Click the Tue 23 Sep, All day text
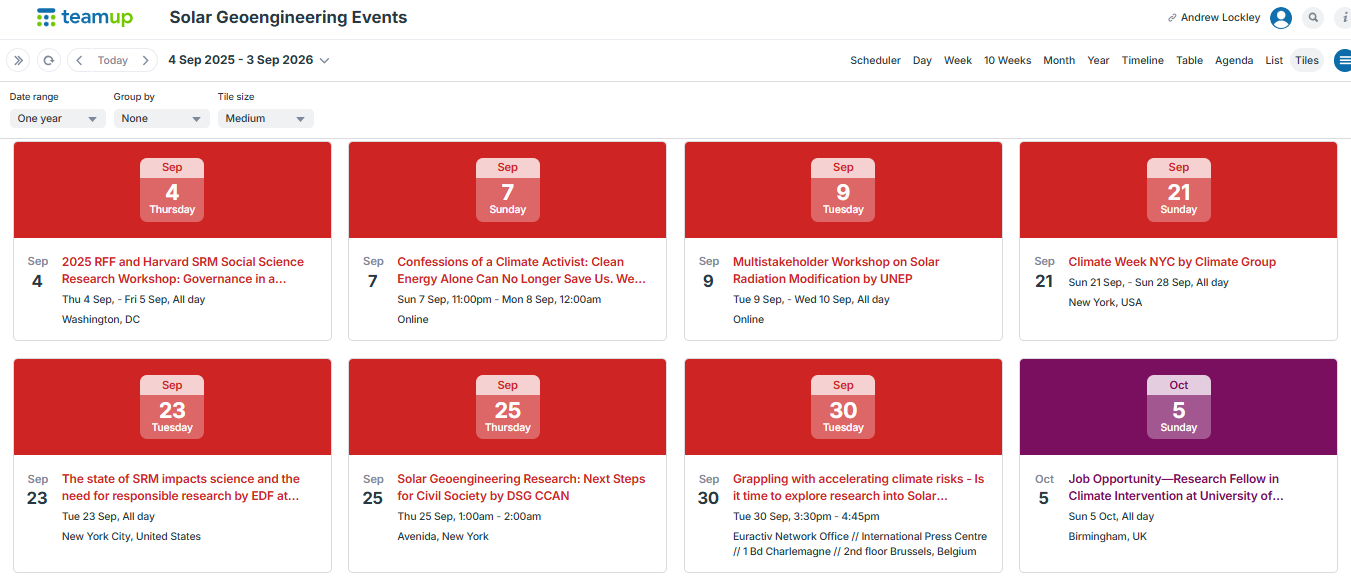 [x=108, y=516]
